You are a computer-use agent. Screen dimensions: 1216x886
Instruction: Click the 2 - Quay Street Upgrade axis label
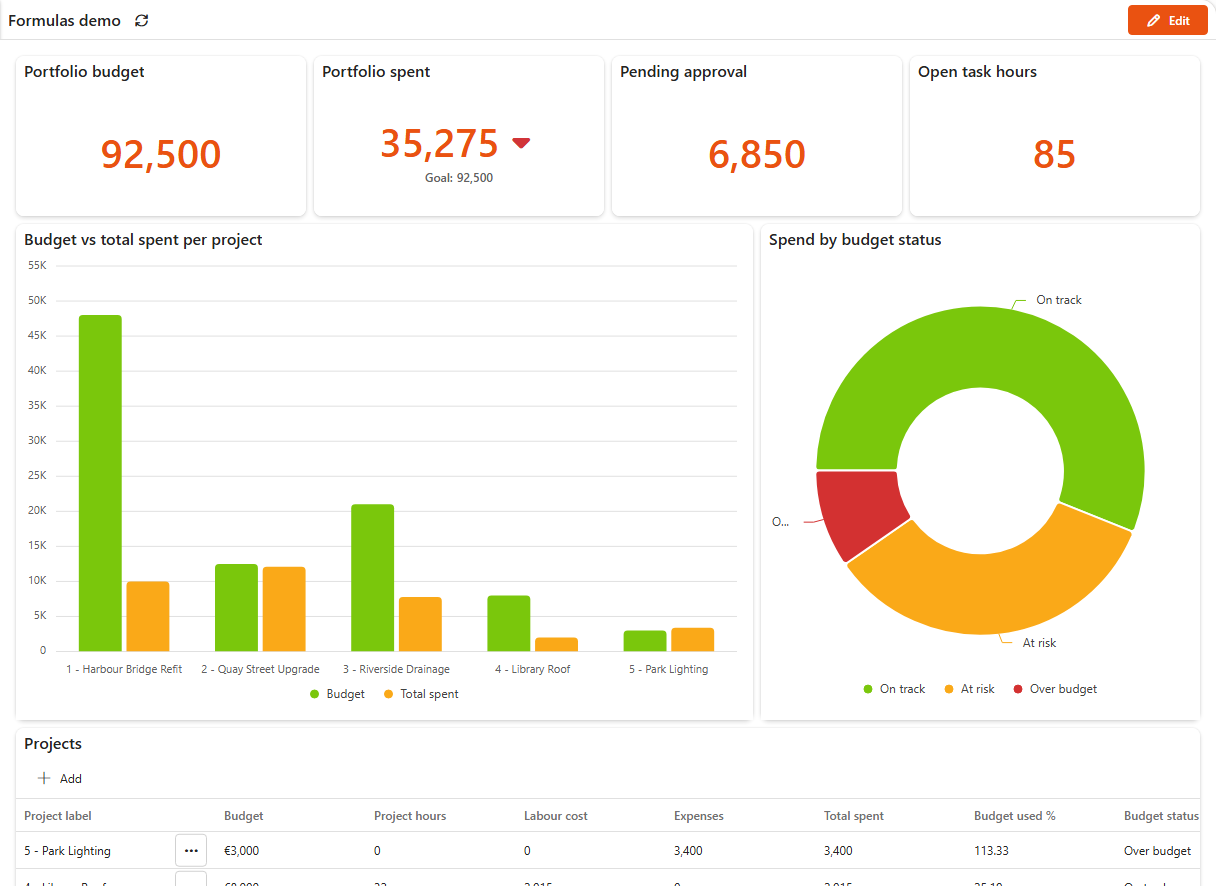click(x=260, y=669)
